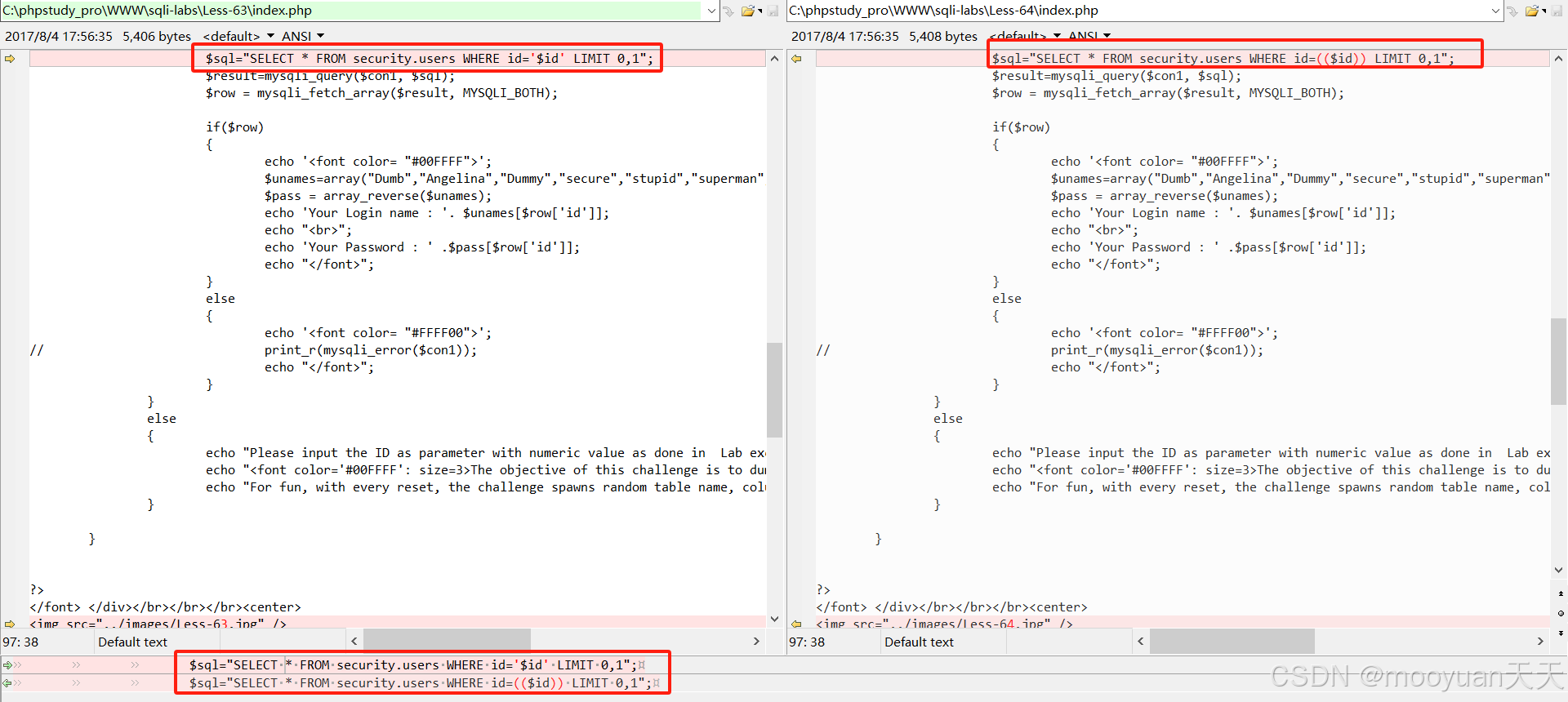Click left pane horizontal scrollbar left arrow
This screenshot has height=702, width=1568.
pyautogui.click(x=354, y=642)
